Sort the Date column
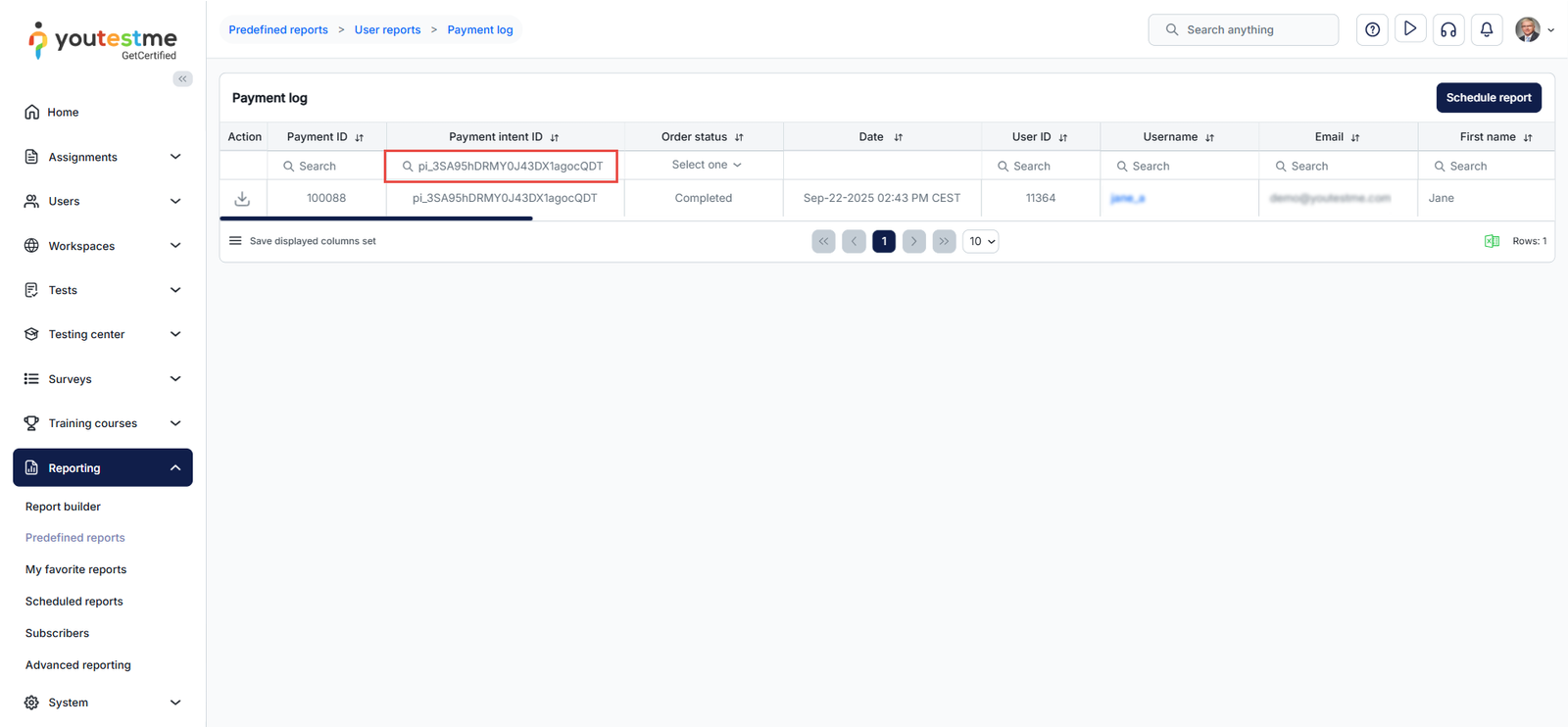Image resolution: width=1568 pixels, height=727 pixels. click(898, 138)
